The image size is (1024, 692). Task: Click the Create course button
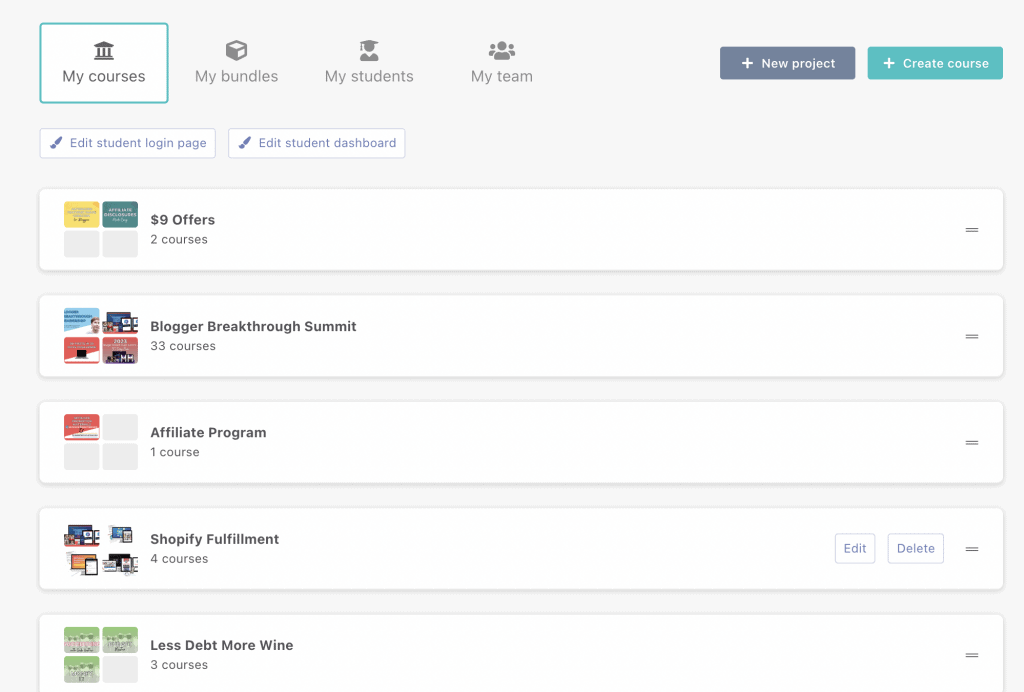pos(935,62)
